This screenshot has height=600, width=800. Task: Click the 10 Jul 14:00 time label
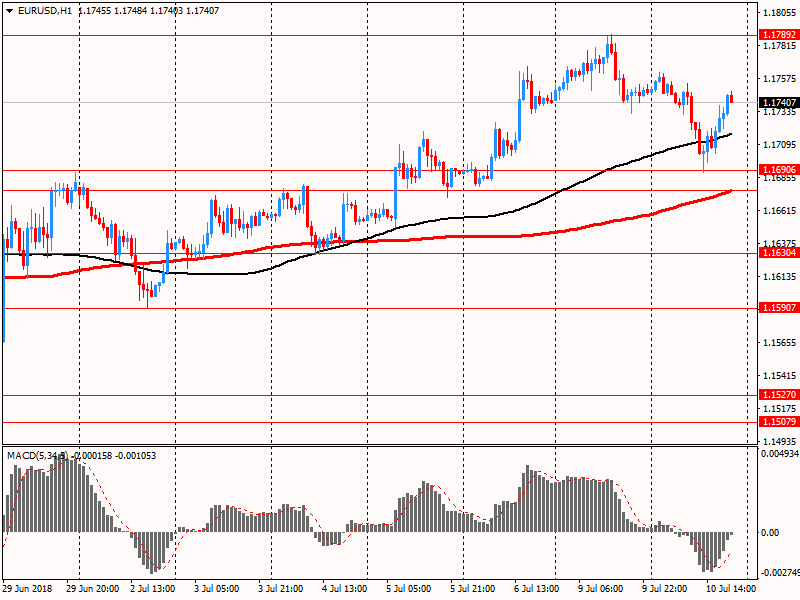pos(730,590)
